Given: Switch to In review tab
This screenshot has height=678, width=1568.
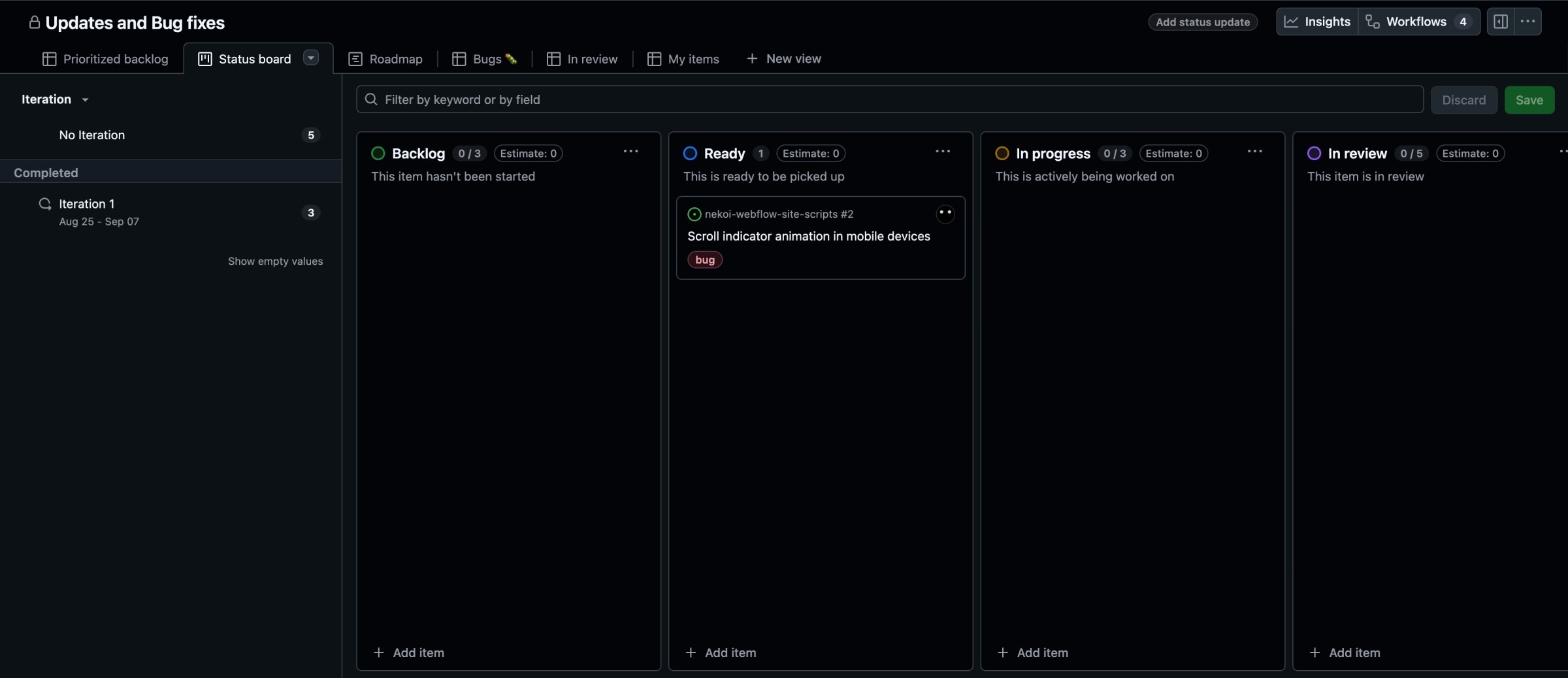Looking at the screenshot, I should [582, 59].
